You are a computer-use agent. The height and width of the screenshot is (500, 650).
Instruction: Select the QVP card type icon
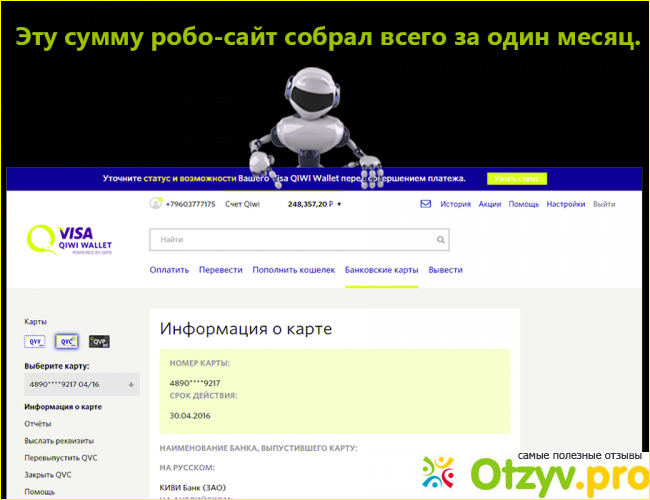point(99,341)
